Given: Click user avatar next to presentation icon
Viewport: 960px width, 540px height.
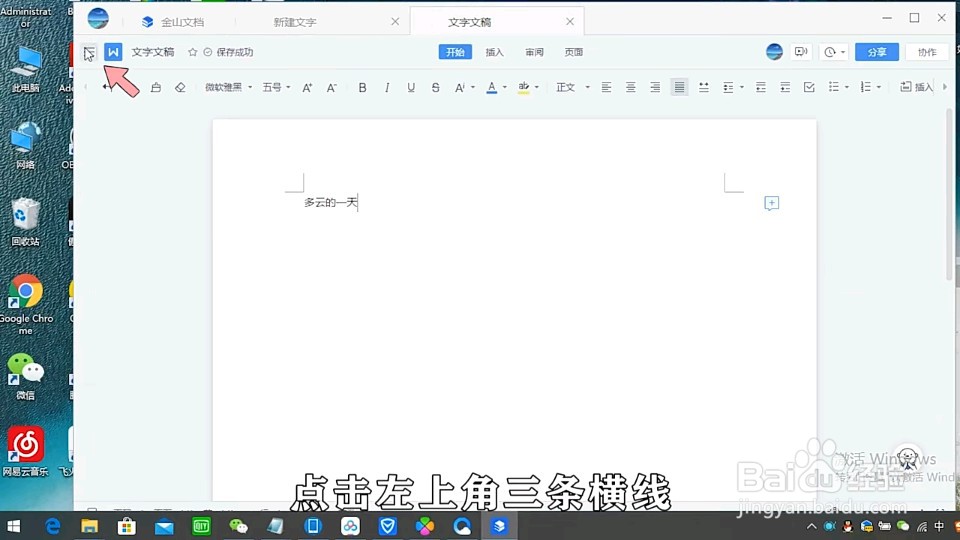Looking at the screenshot, I should tap(774, 52).
